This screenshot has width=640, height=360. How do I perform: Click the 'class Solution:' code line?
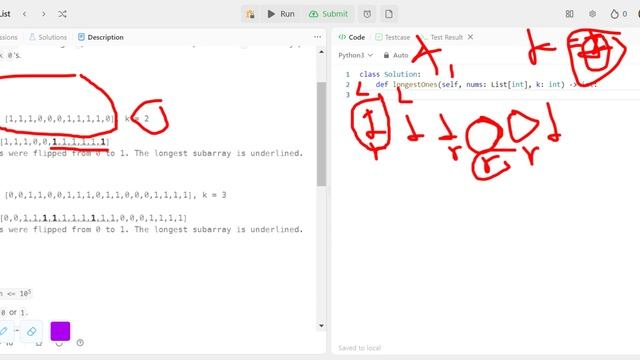point(390,74)
